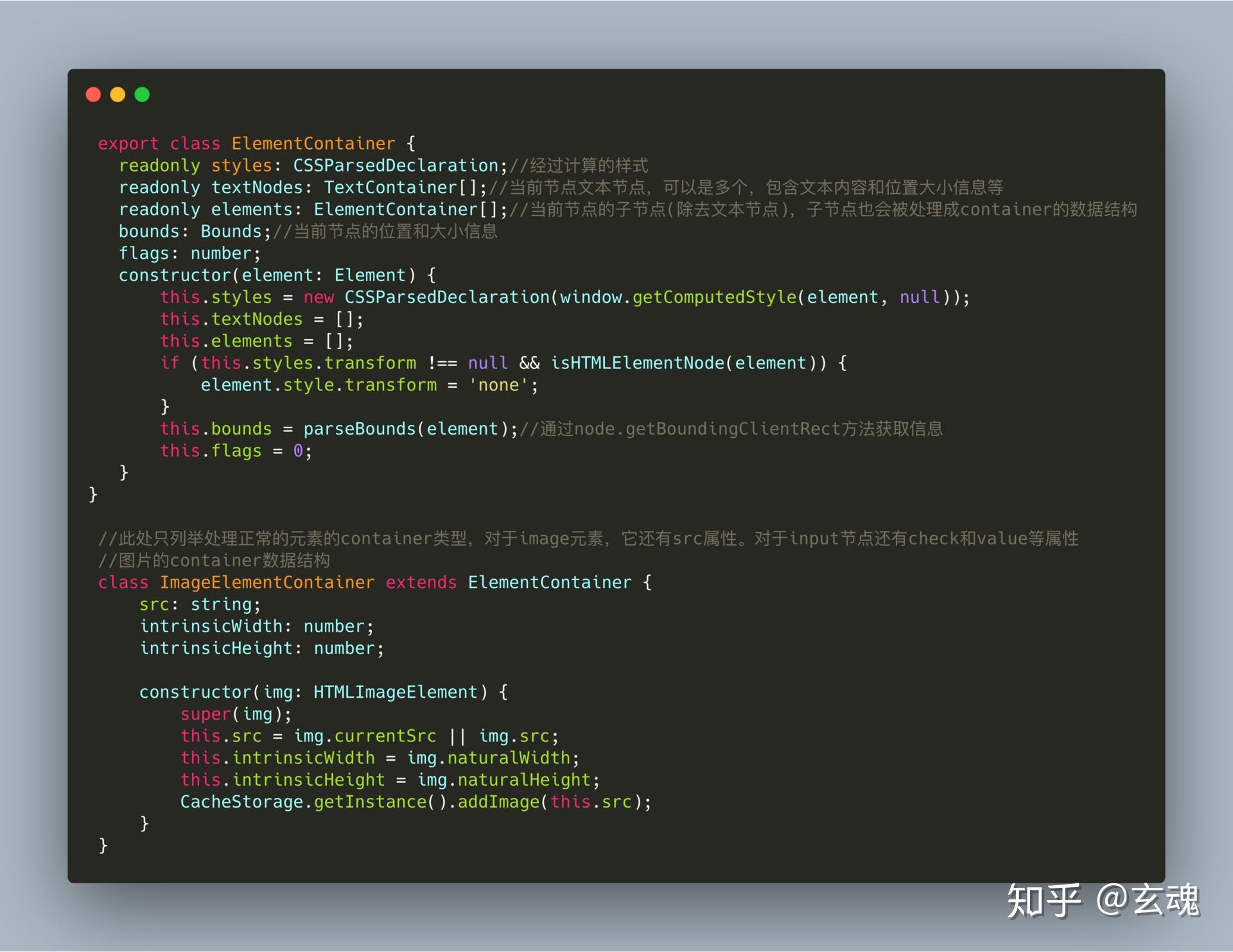Click the 'extends' keyword
Screen dimensions: 1233x952
click(421, 583)
